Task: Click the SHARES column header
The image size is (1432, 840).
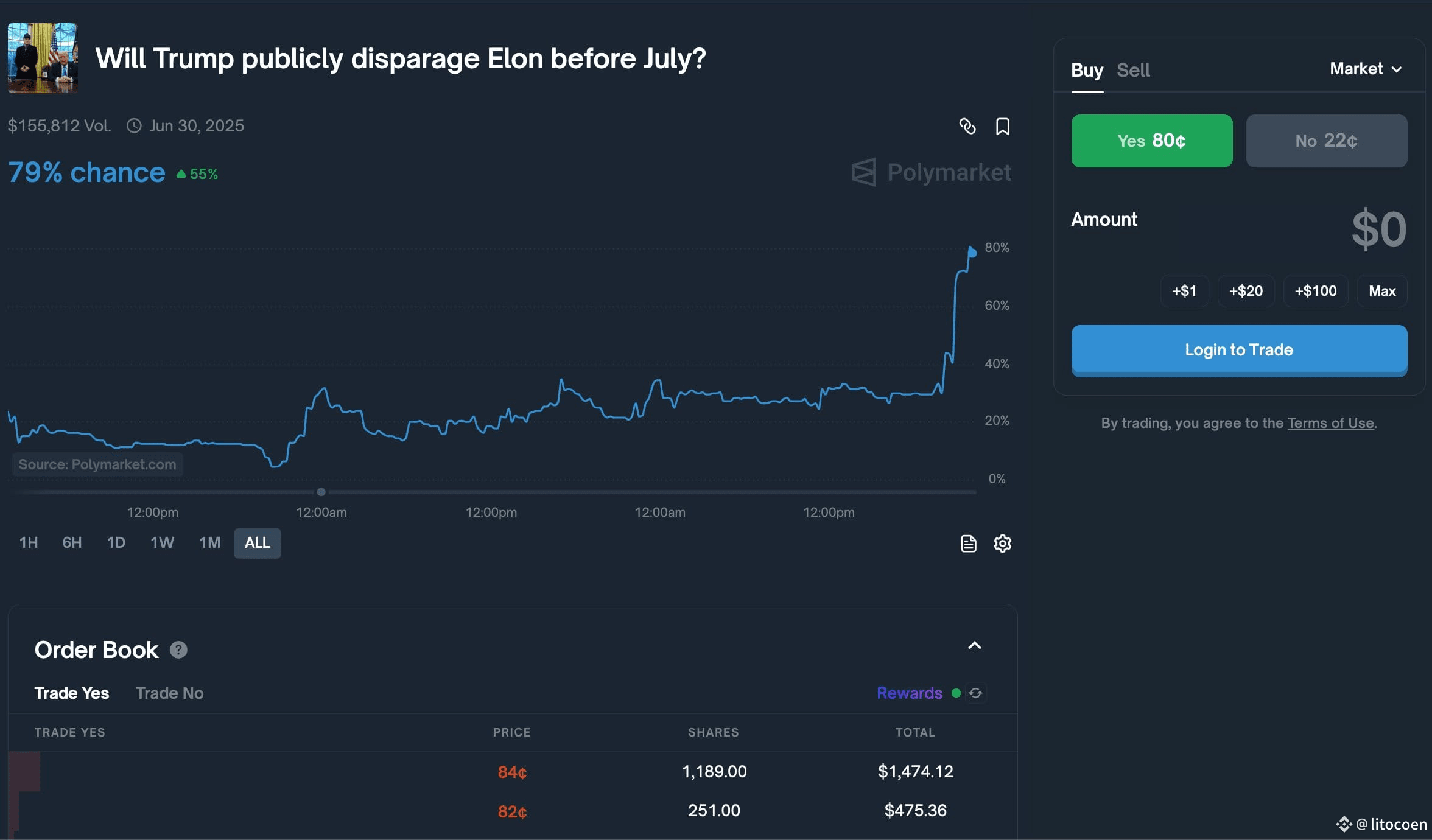Action: (x=713, y=732)
